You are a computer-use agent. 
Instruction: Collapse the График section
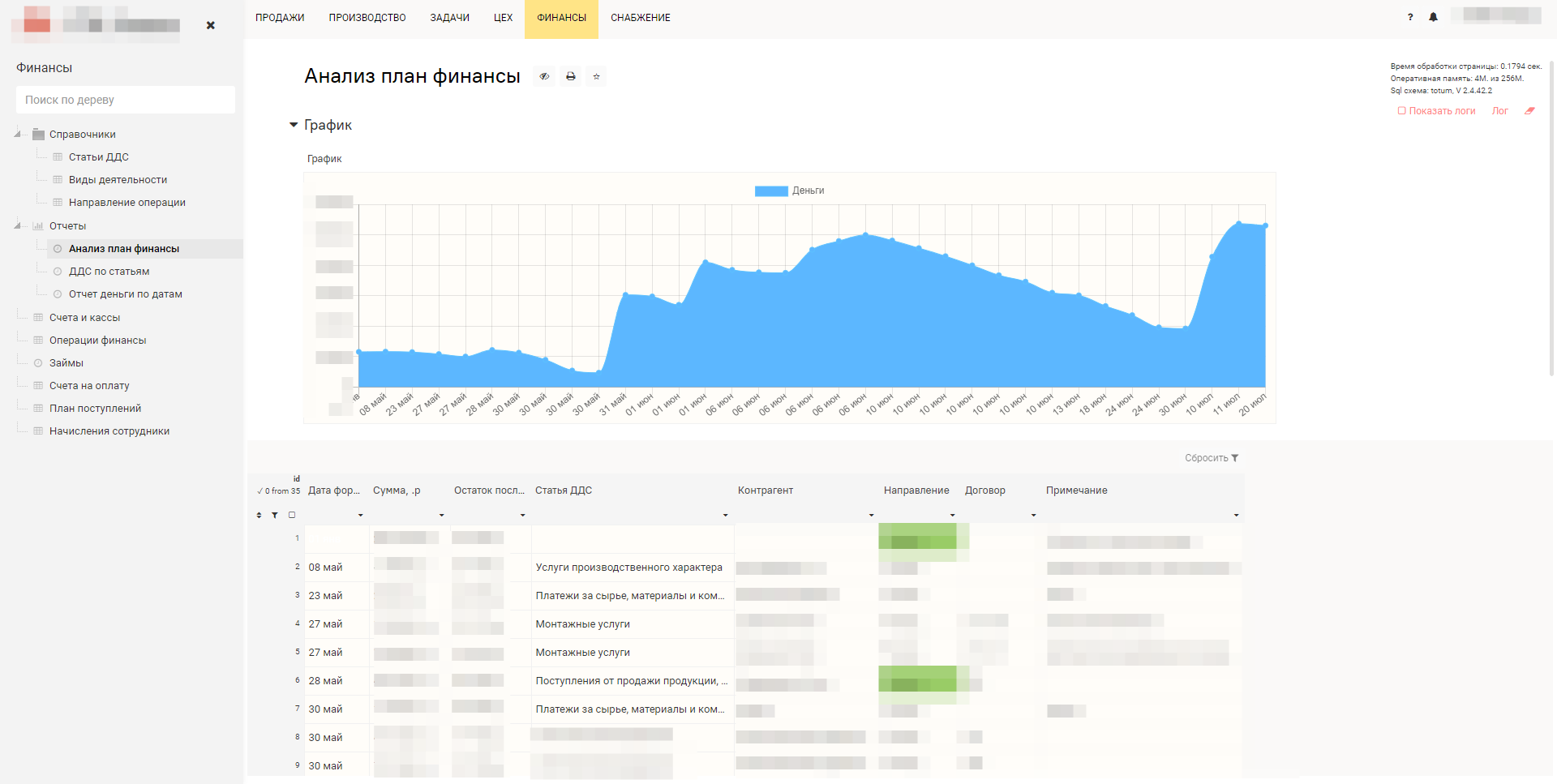click(x=294, y=125)
